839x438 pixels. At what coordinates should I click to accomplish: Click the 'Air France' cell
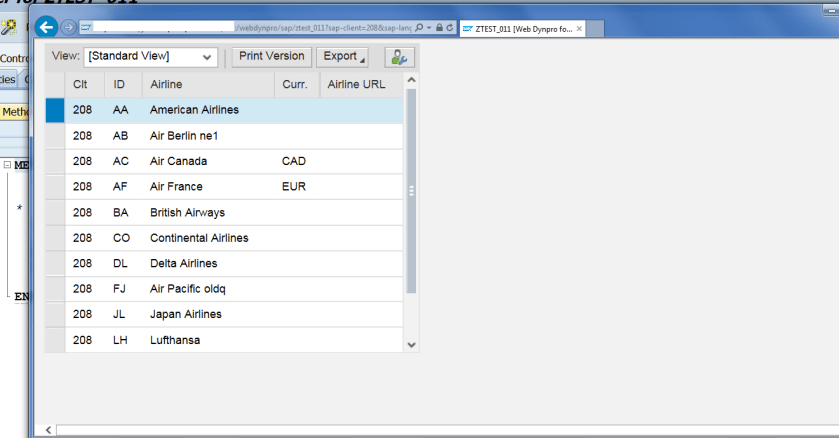tap(209, 187)
